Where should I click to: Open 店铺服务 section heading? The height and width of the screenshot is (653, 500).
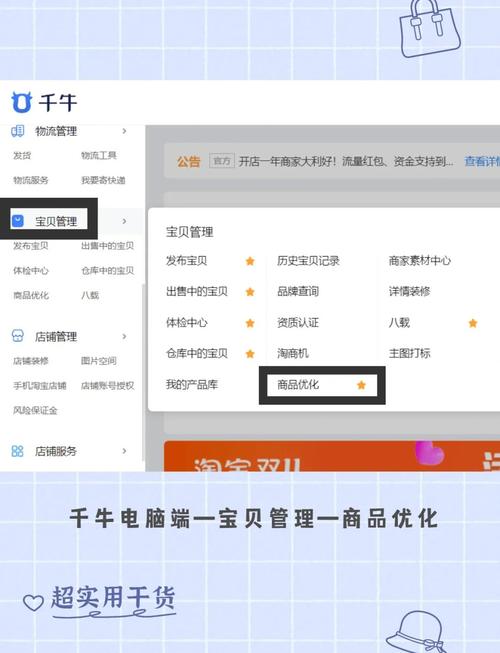(x=56, y=451)
